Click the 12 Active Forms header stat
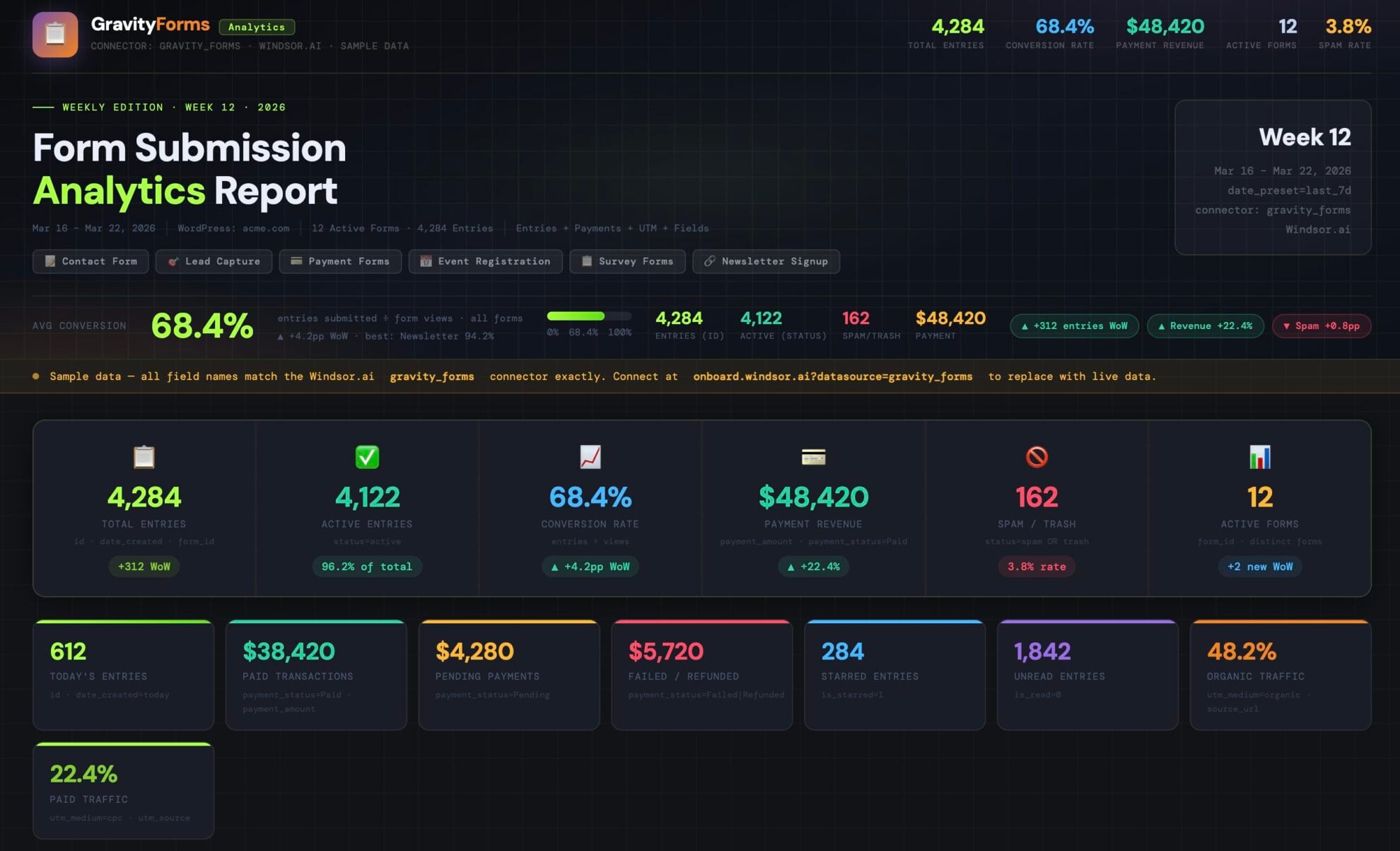Image resolution: width=1400 pixels, height=851 pixels. [x=1261, y=33]
